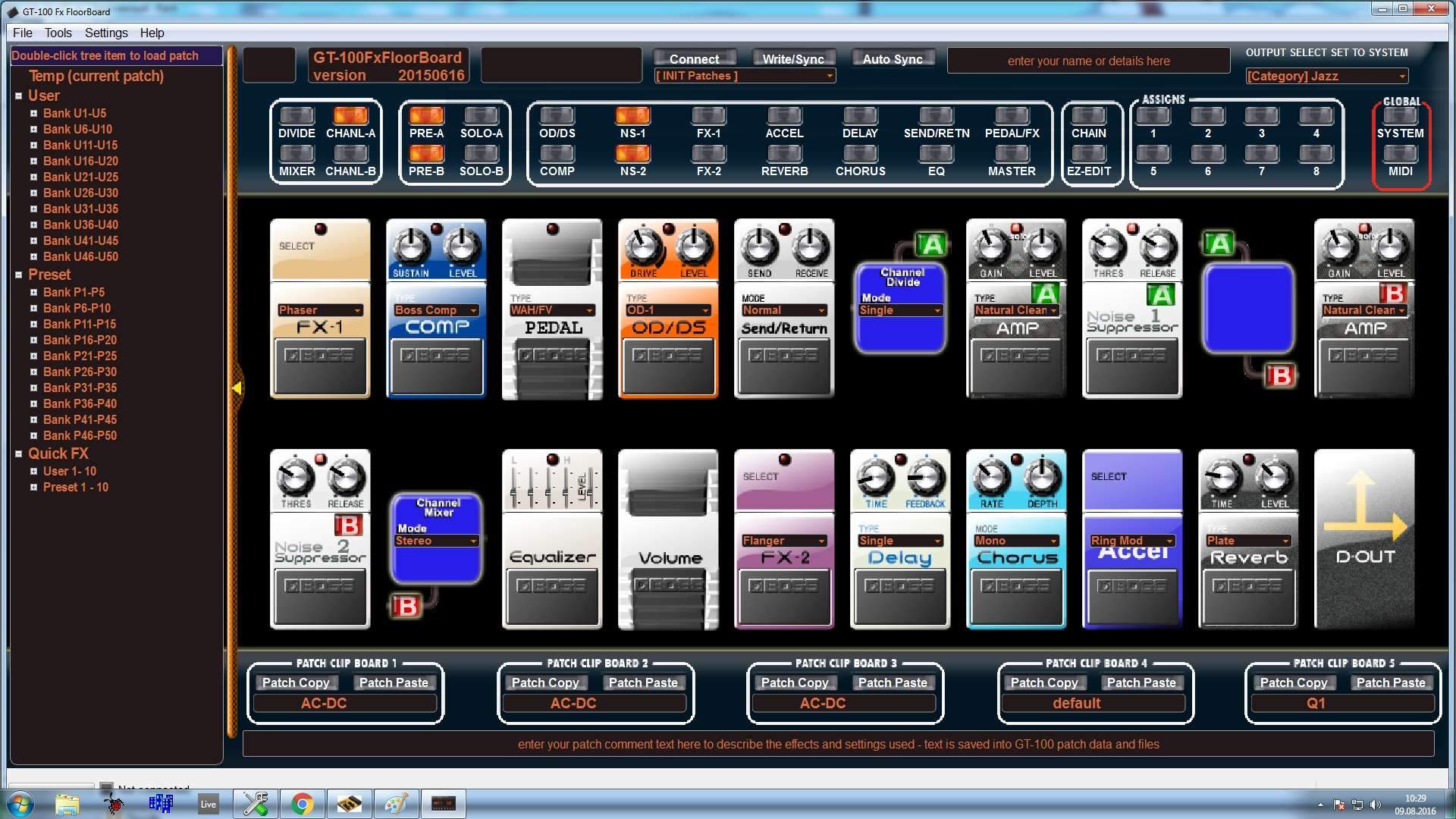Click the yellow arrow to collapse the side panel

click(x=237, y=388)
